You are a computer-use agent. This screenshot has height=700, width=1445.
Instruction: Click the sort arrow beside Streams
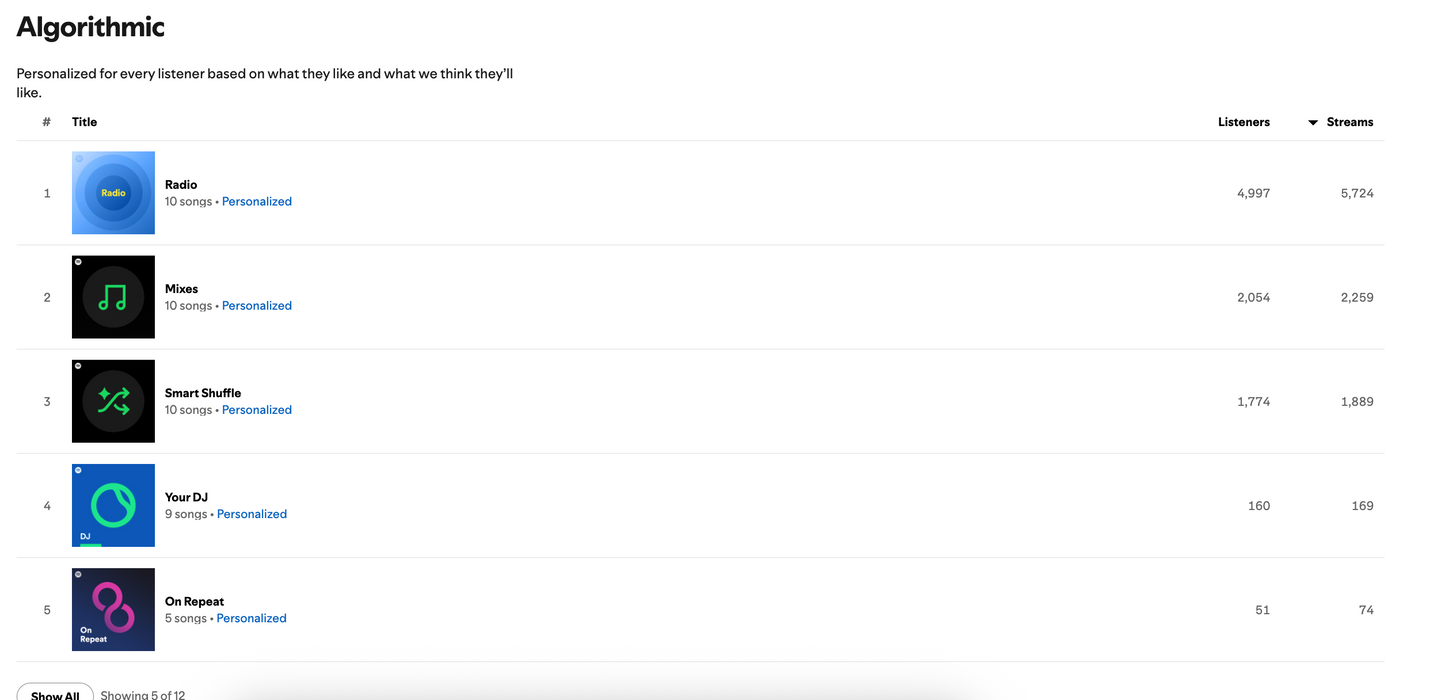pos(1313,122)
